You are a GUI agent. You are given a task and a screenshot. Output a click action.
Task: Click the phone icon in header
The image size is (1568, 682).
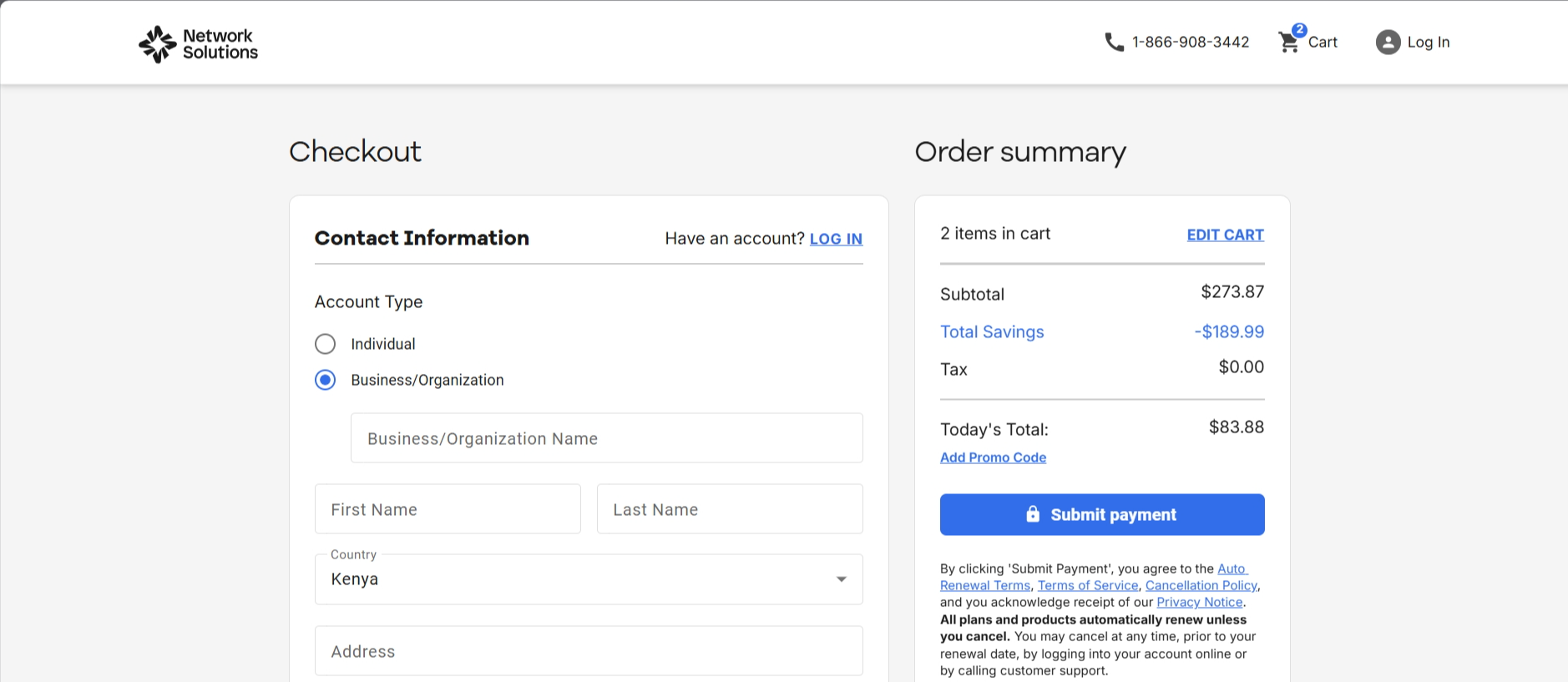point(1114,42)
